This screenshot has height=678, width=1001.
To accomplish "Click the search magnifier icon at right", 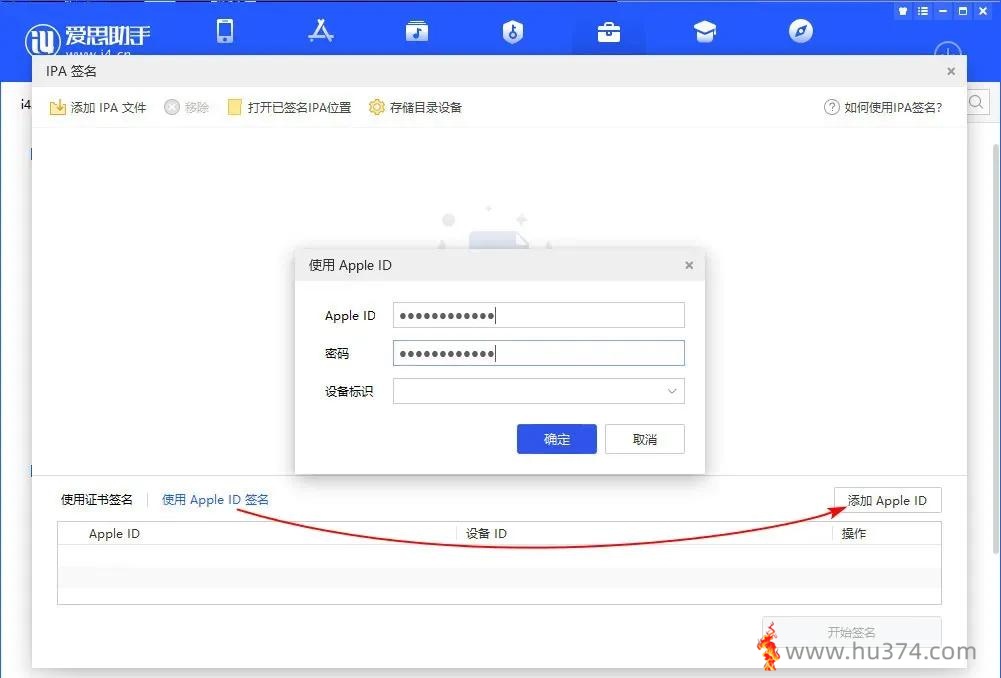I will point(977,102).
